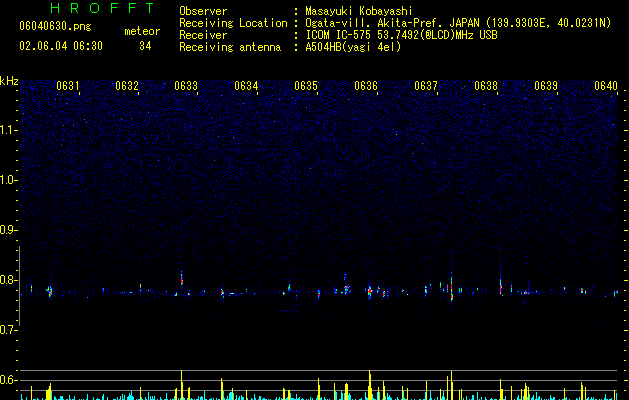Click the 0631 time marker

point(67,86)
